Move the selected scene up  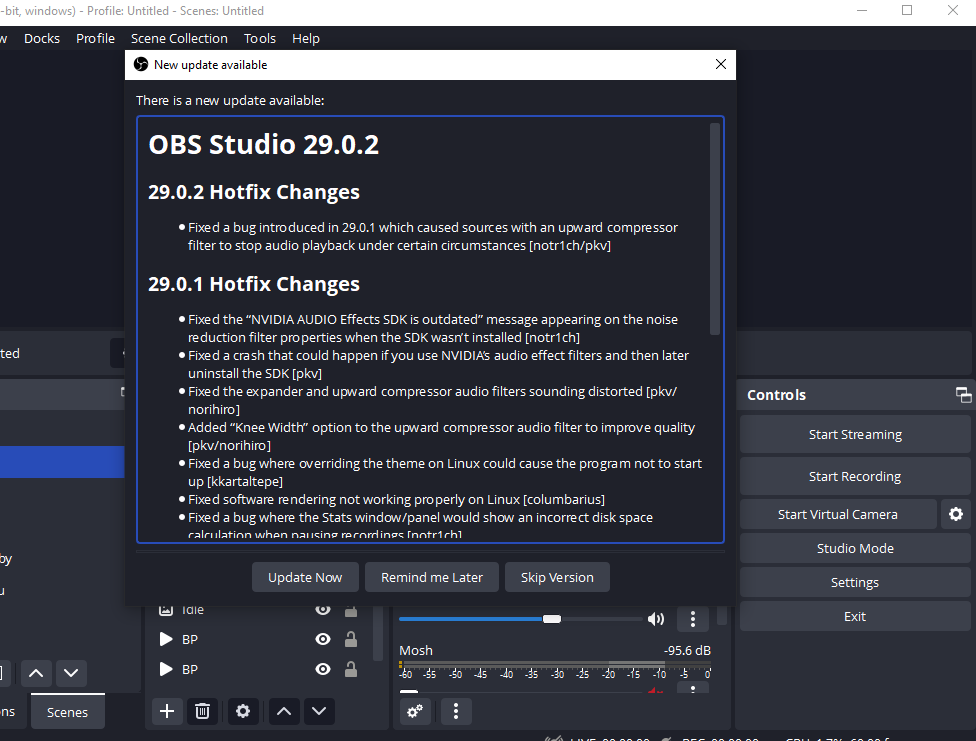pyautogui.click(x=36, y=673)
